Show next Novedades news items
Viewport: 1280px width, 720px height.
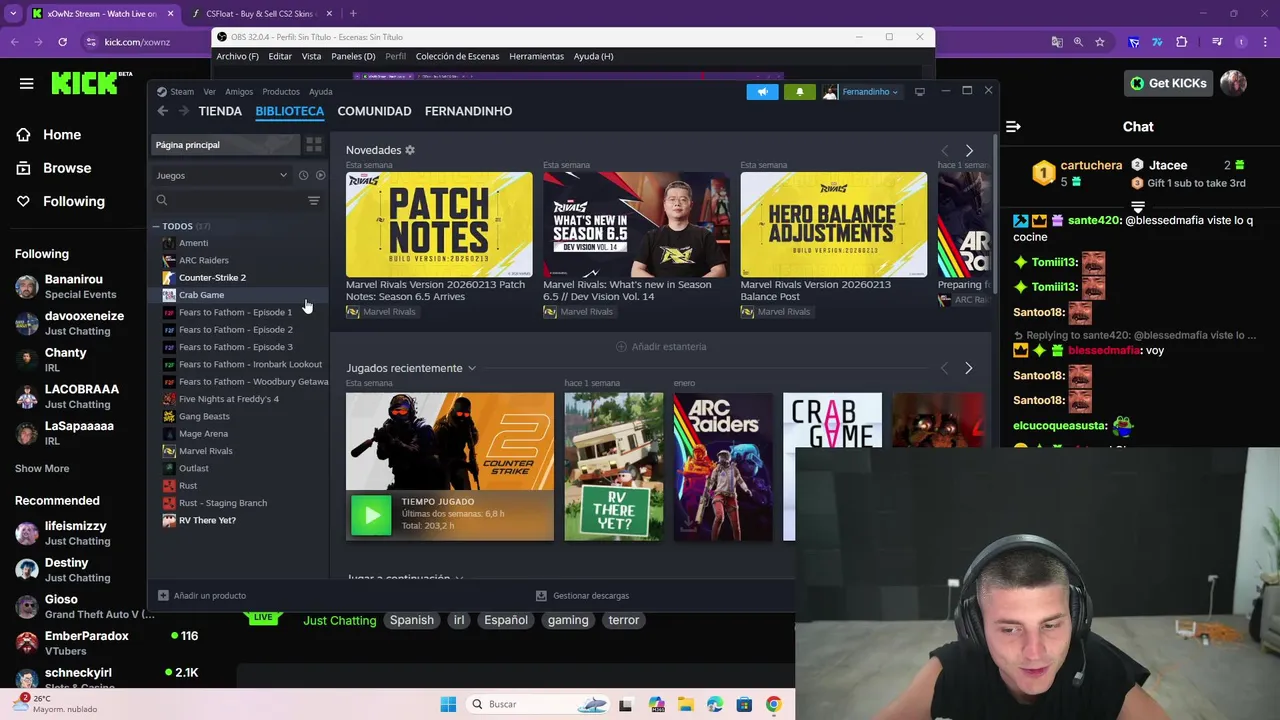968,151
